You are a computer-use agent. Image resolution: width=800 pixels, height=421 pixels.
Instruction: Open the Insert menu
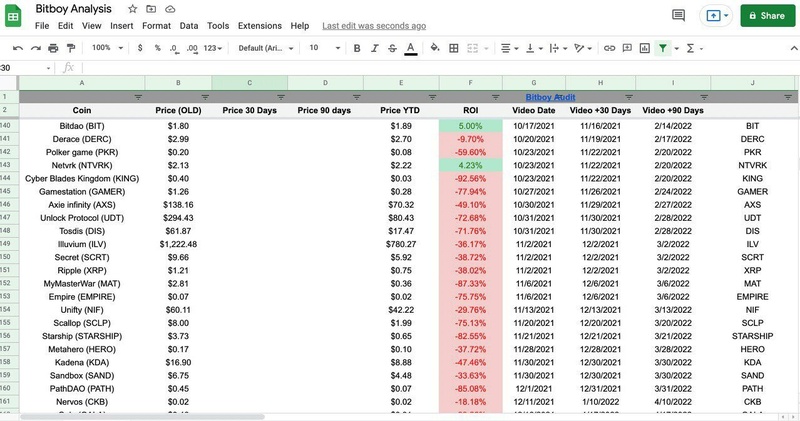(x=121, y=26)
